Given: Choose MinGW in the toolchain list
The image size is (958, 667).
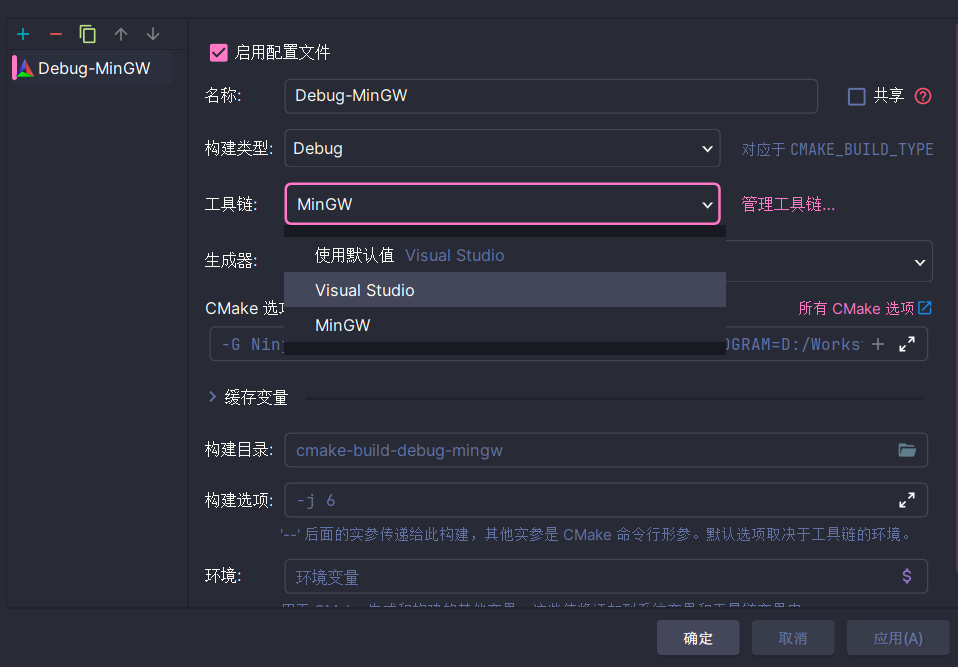Looking at the screenshot, I should [343, 325].
